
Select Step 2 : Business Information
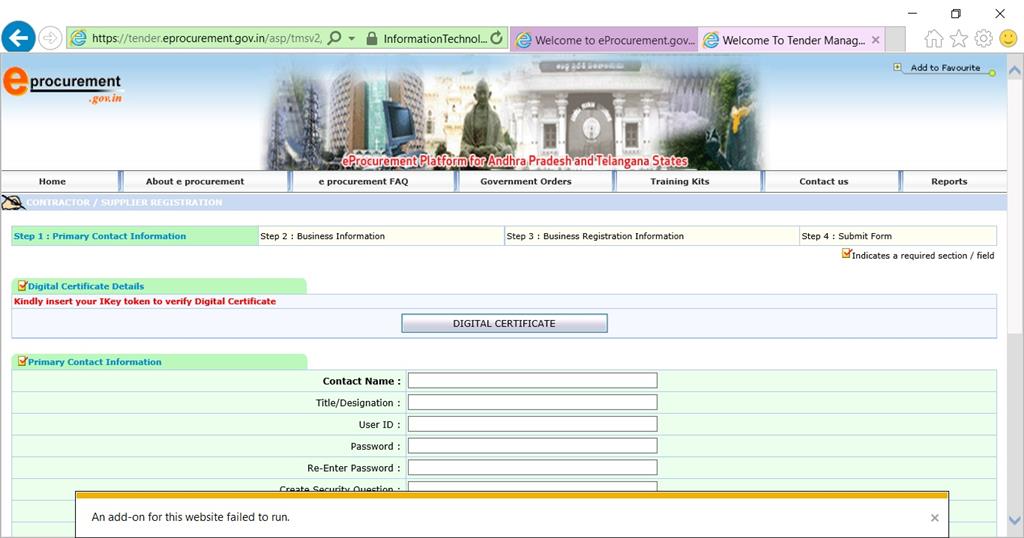pyautogui.click(x=381, y=236)
